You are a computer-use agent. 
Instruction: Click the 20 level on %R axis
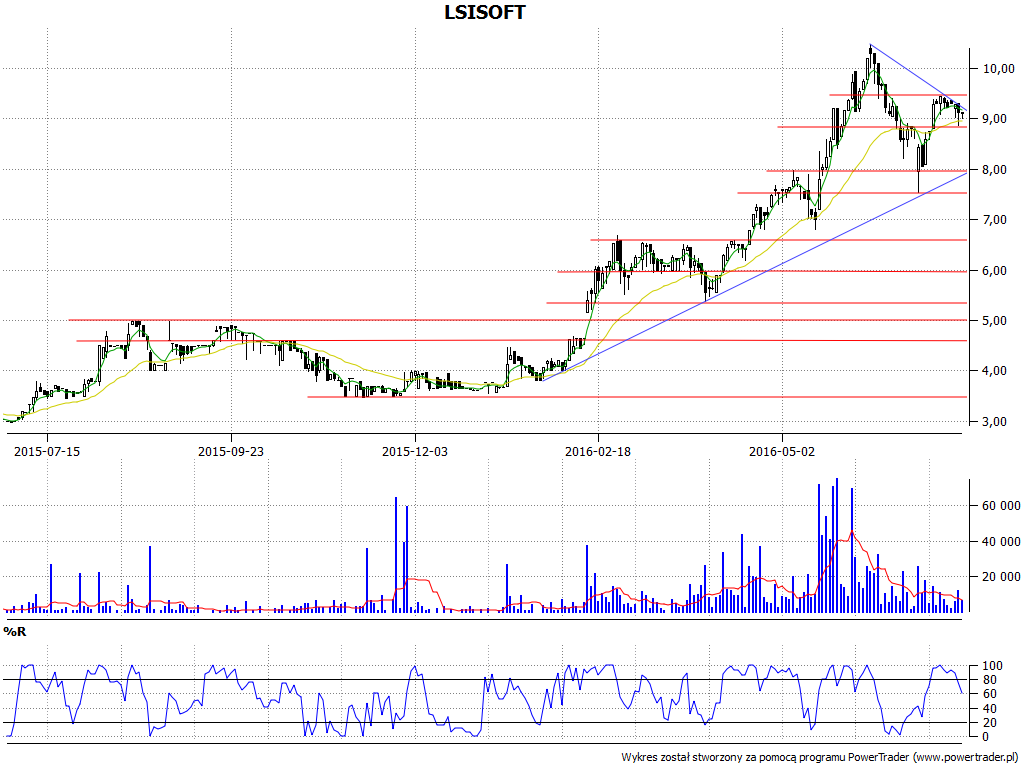pos(989,723)
